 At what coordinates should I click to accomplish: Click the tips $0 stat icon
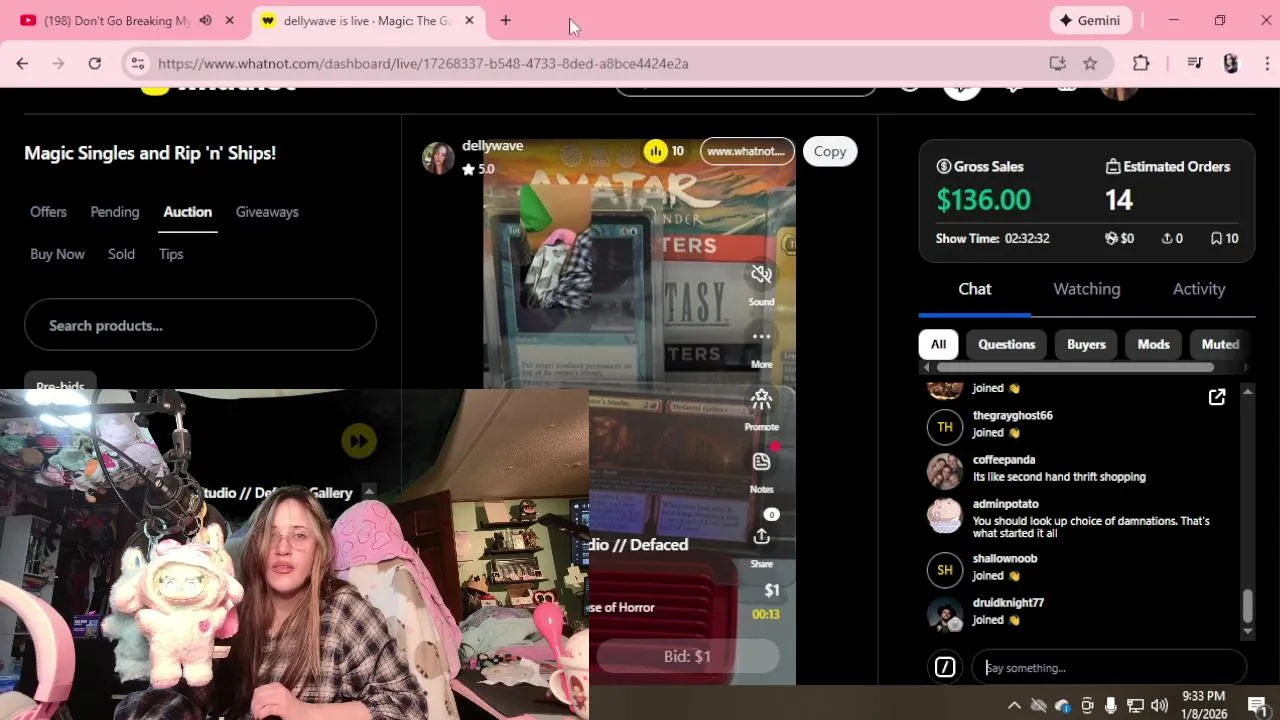(x=1110, y=238)
